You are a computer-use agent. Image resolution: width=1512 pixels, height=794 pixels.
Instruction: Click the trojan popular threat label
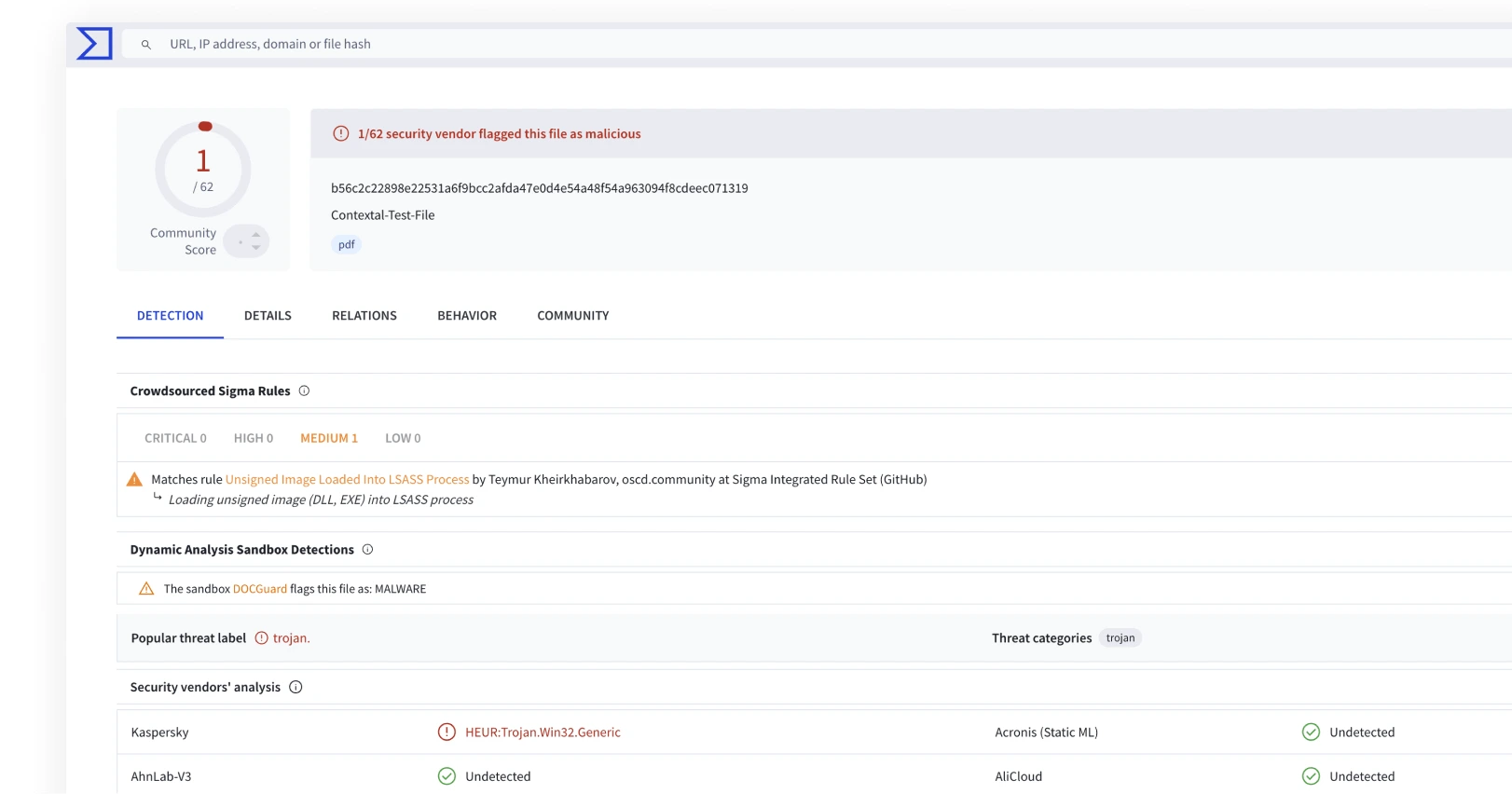(292, 638)
